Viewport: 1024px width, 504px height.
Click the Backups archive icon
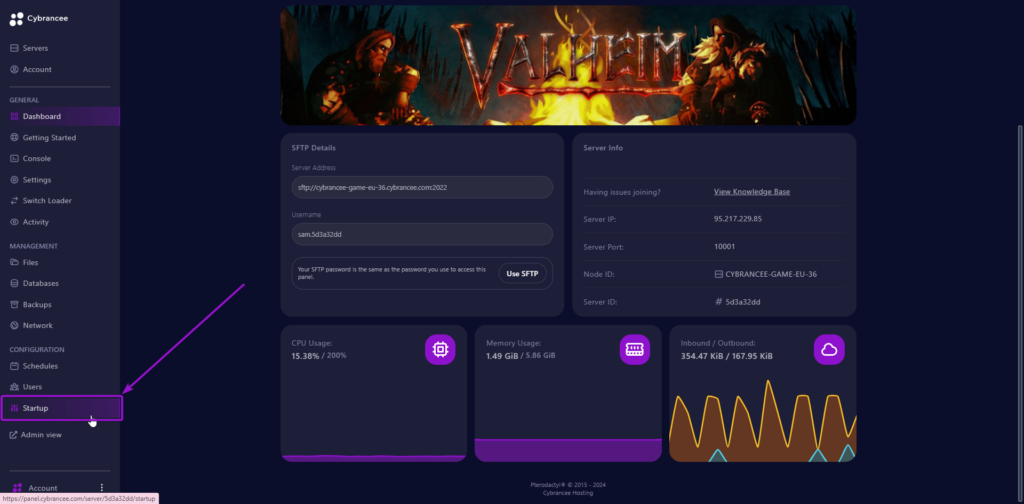pyautogui.click(x=15, y=304)
